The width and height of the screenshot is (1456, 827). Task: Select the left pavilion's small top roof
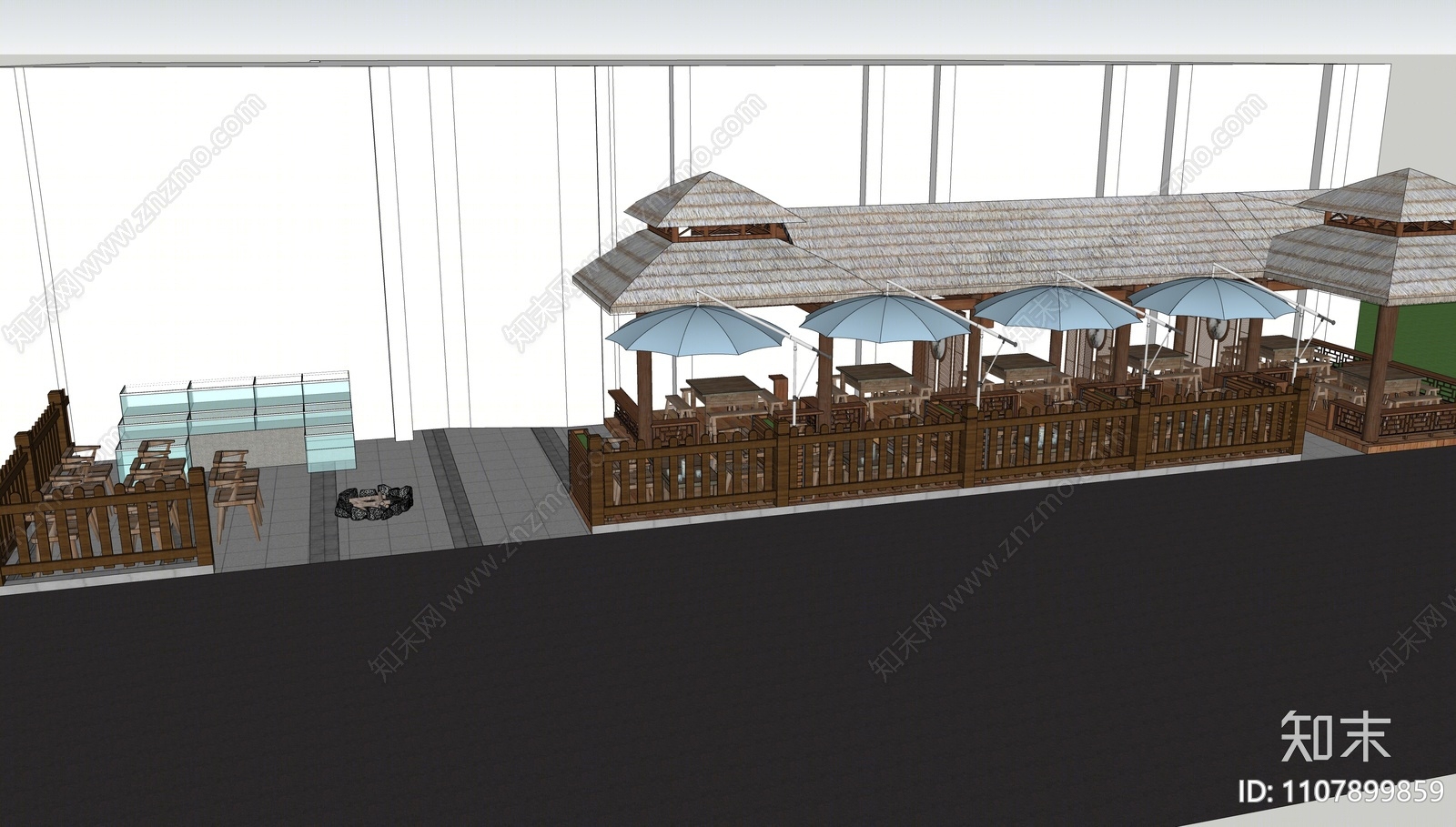713,200
